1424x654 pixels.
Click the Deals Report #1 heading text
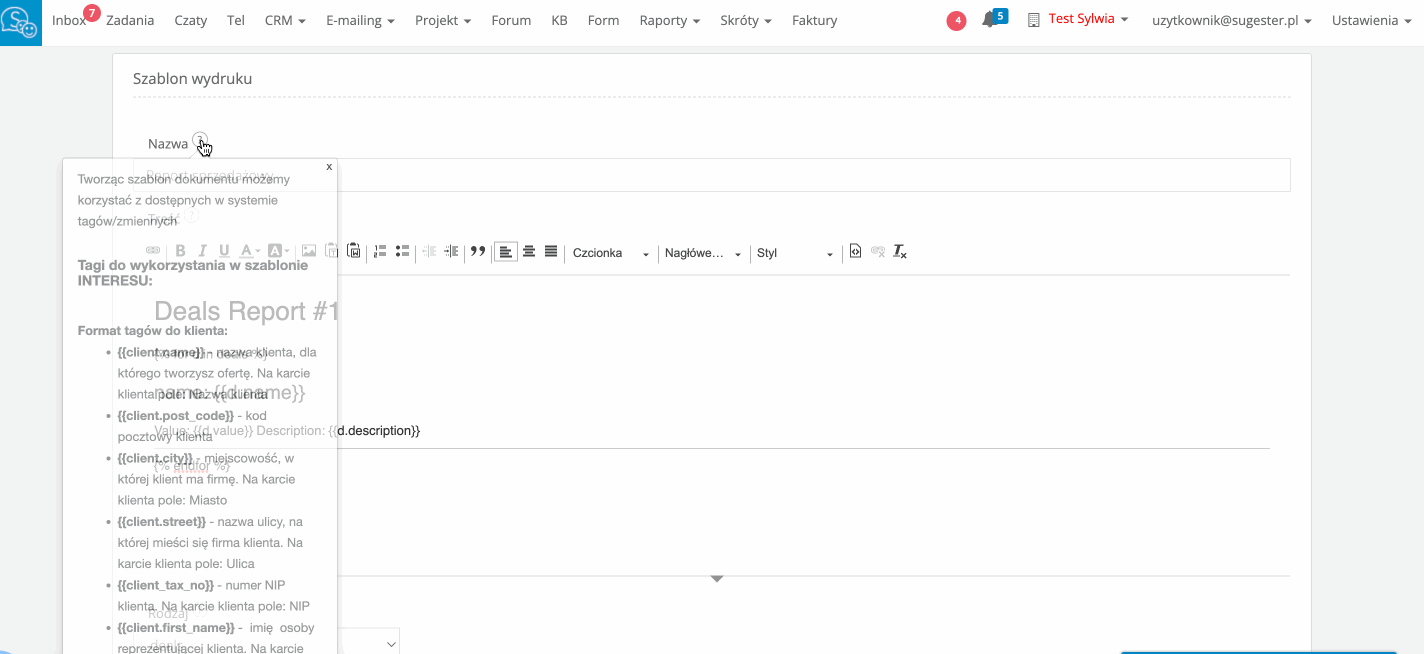[247, 311]
